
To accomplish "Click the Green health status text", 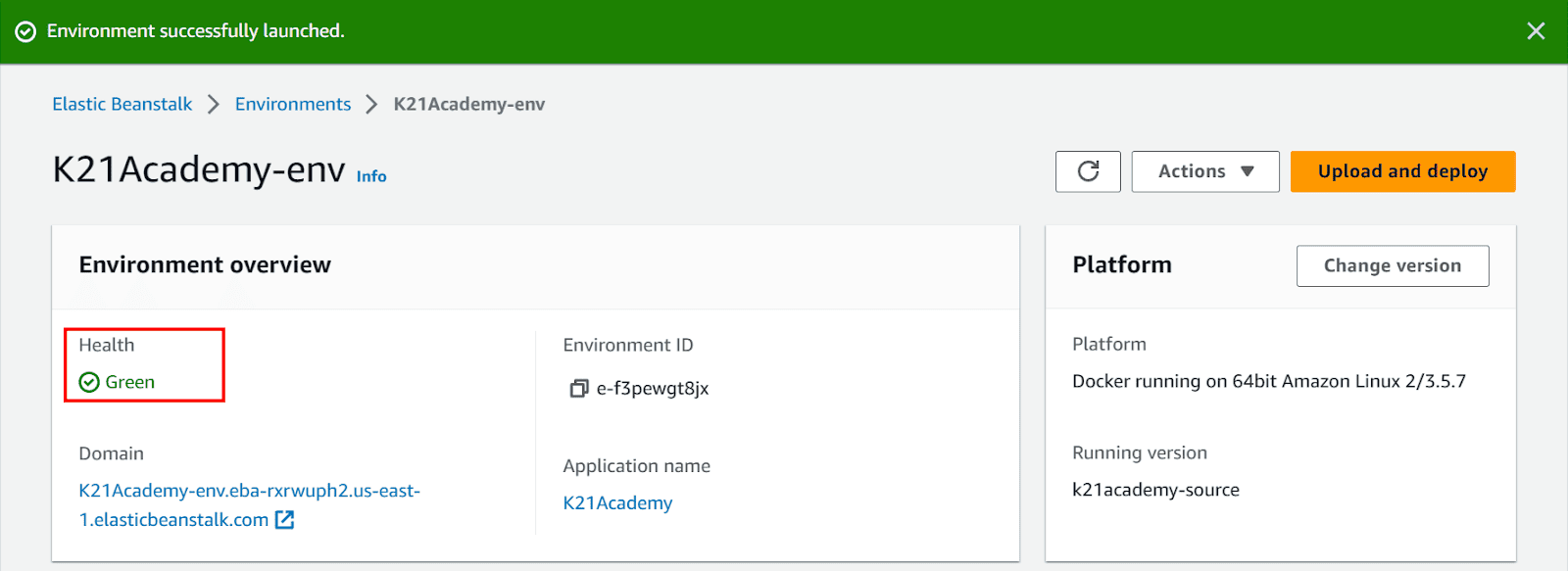I will point(130,382).
